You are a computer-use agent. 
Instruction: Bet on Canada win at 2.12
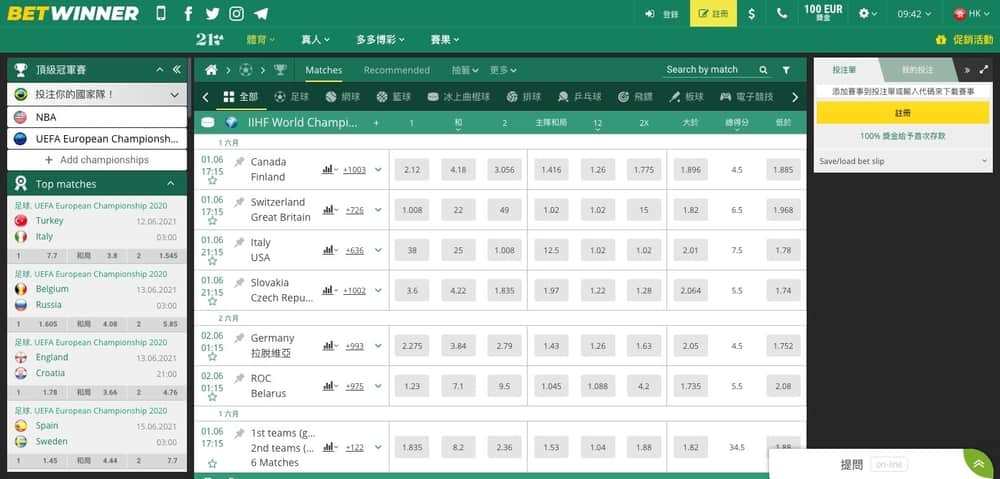point(412,170)
